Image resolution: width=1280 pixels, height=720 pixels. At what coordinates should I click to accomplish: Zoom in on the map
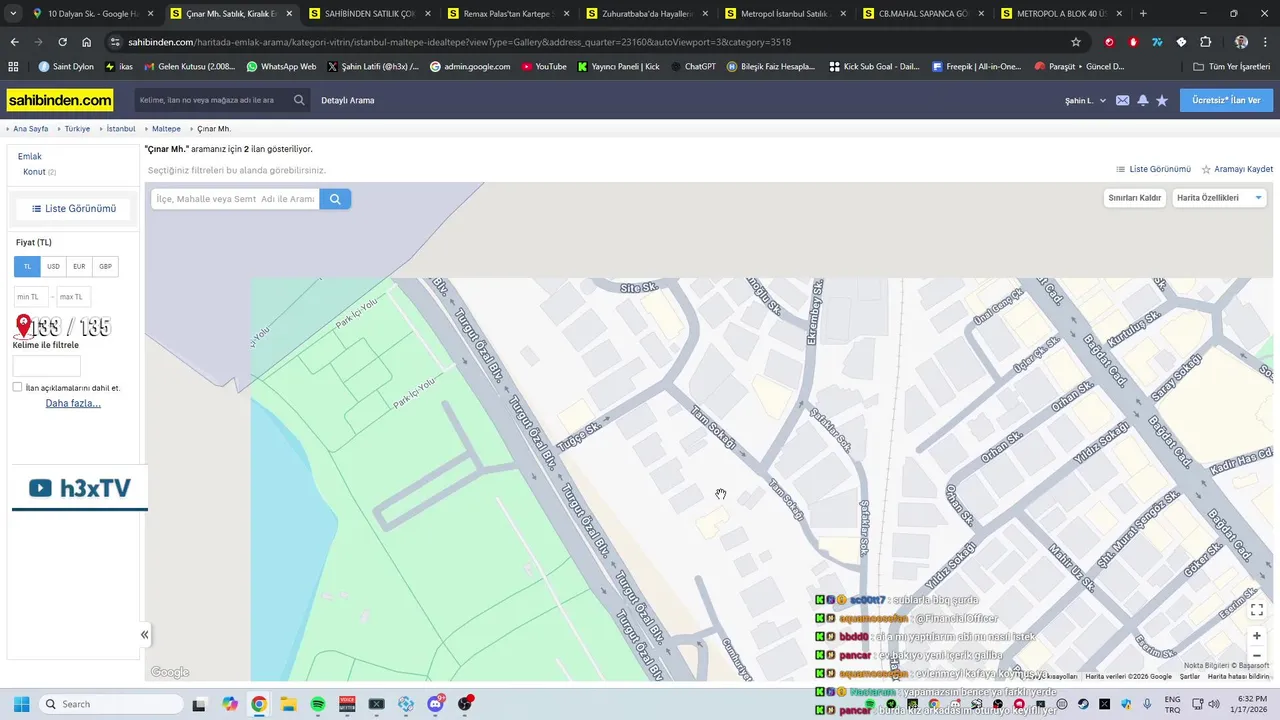coord(1257,635)
